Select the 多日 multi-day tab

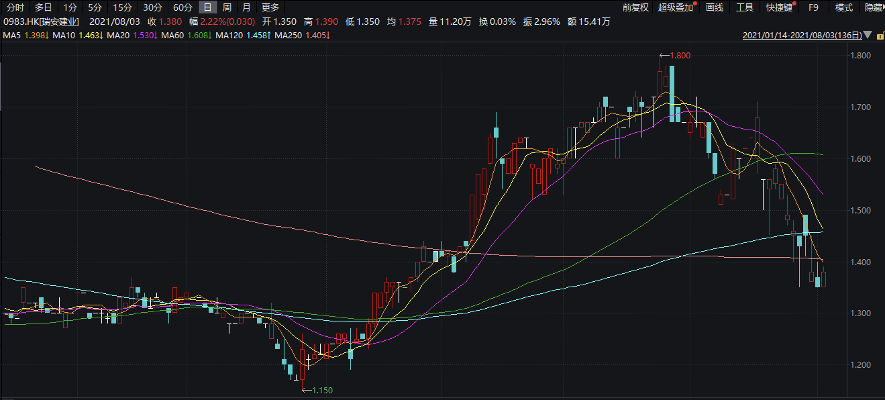(x=42, y=7)
